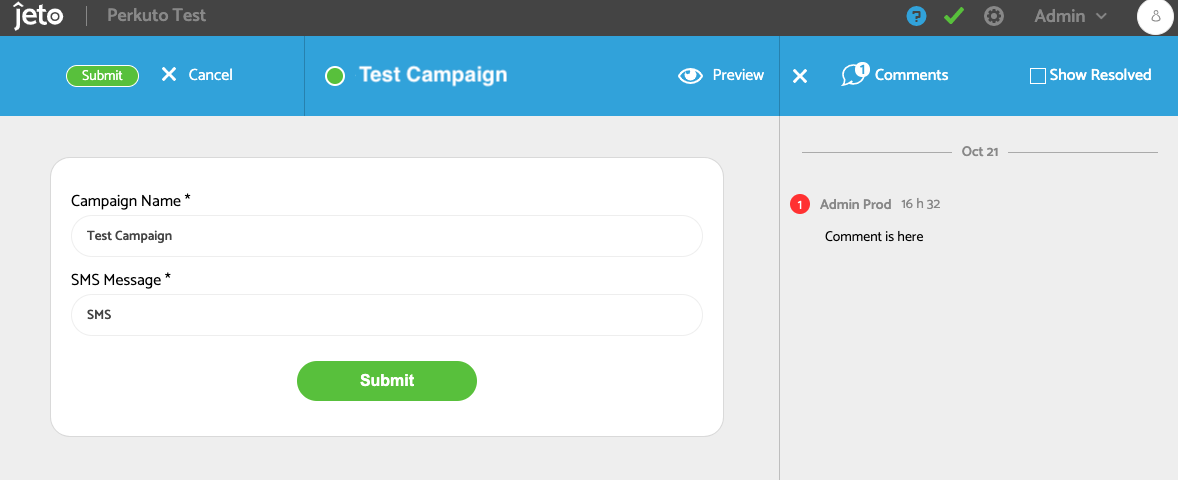Click the green checkmark status icon
Viewport: 1178px width, 480px height.
tap(954, 16)
